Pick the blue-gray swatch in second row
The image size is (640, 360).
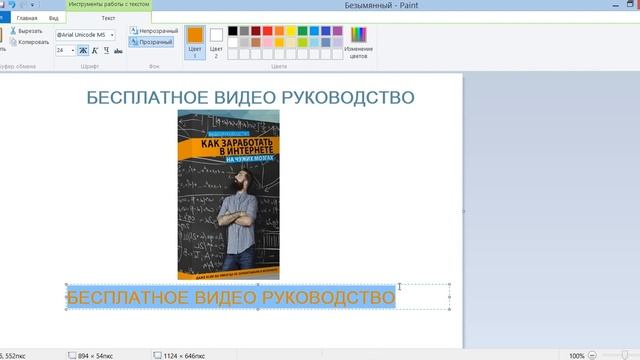coord(326,42)
